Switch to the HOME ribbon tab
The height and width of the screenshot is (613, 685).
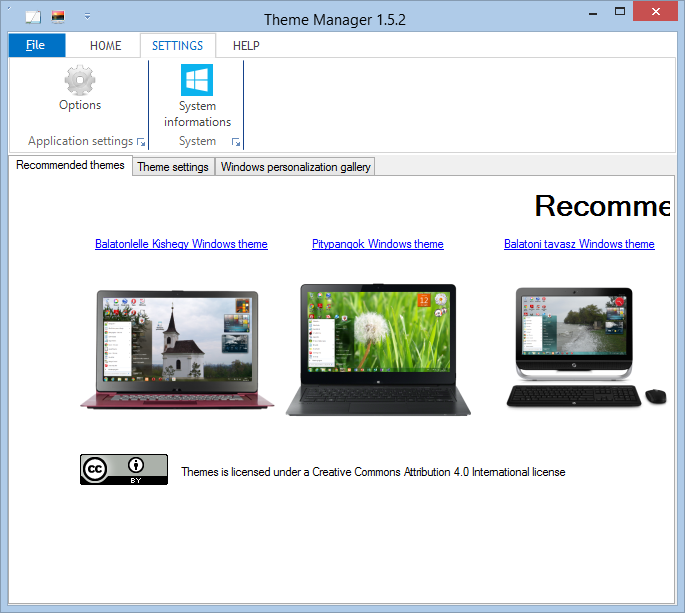tap(106, 45)
